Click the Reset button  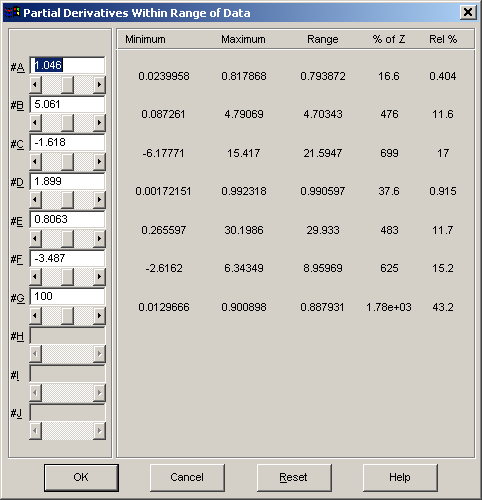[294, 477]
